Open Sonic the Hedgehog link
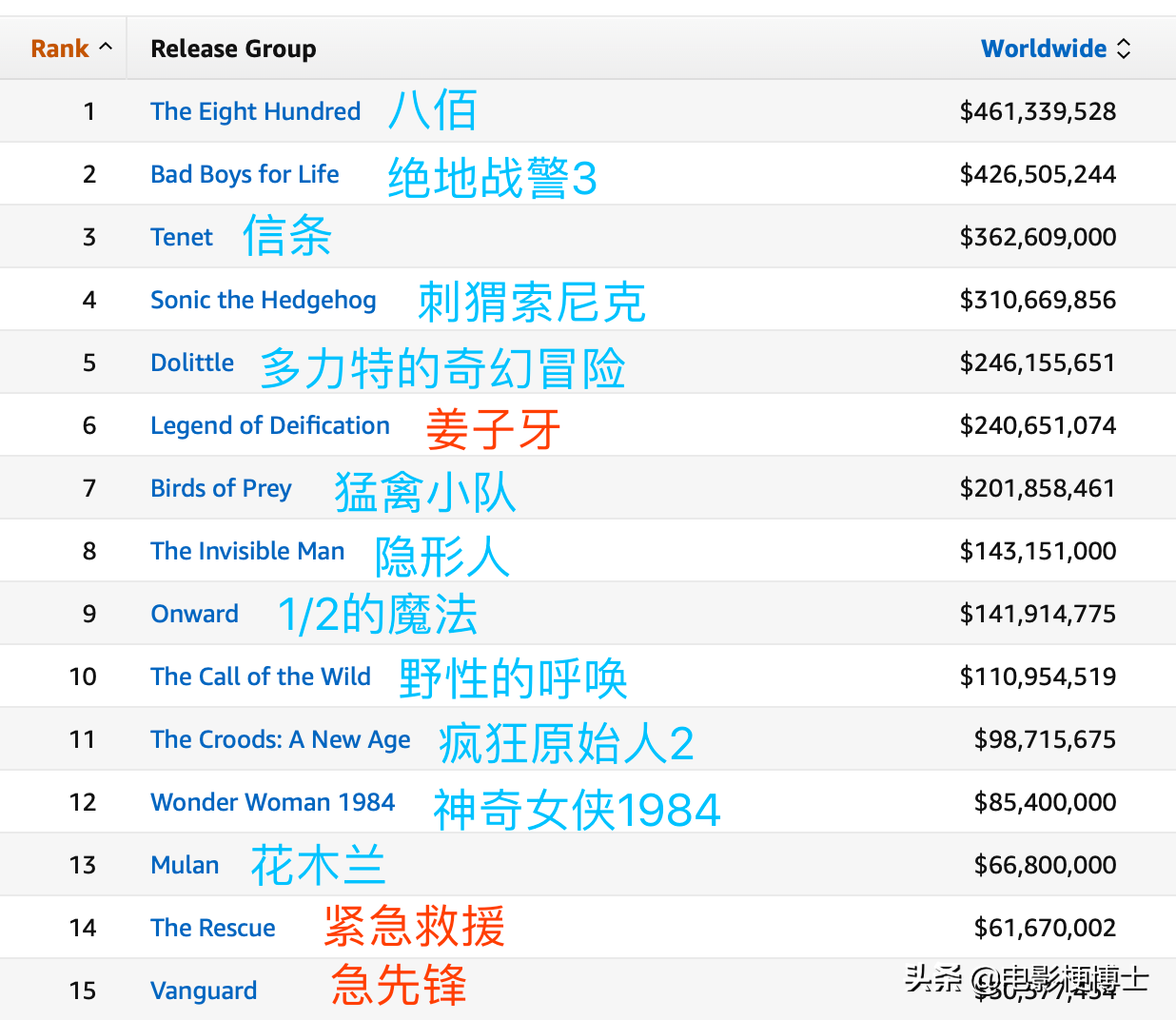1176x1020 pixels. pyautogui.click(x=264, y=300)
